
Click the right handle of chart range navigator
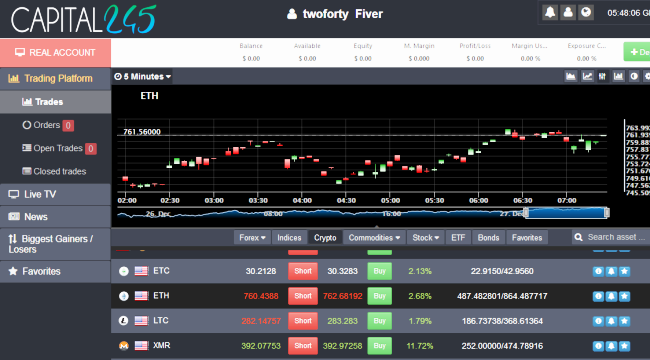coord(607,213)
